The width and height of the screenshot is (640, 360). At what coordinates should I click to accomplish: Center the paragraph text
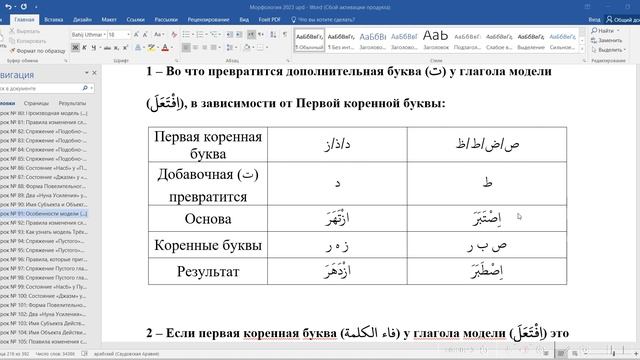point(196,48)
